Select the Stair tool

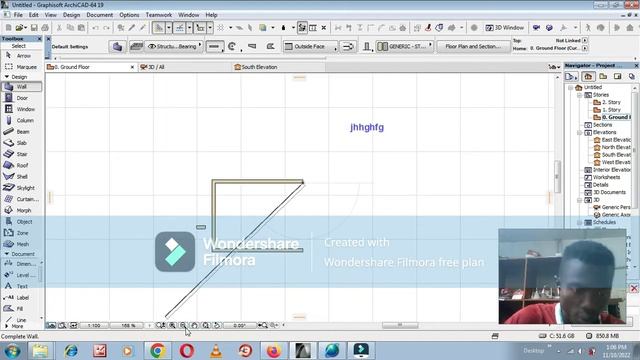point(21,154)
